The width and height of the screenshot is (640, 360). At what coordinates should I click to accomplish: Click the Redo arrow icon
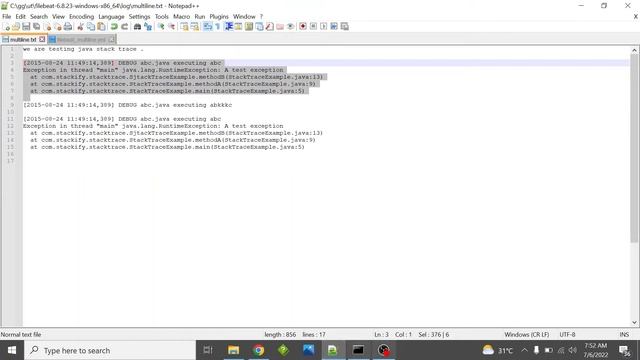tap(124, 27)
